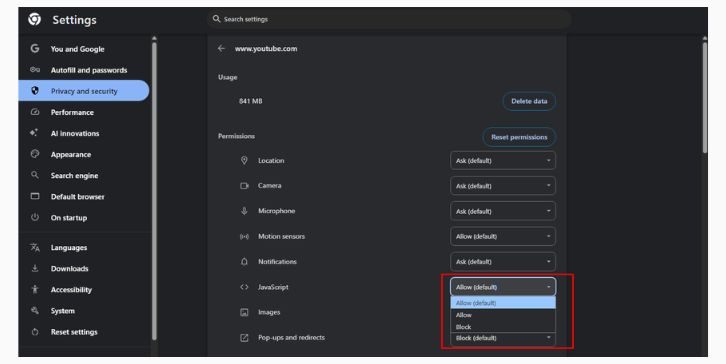This screenshot has height=364, width=726.
Task: Open the Notifications permission dropdown
Action: [503, 262]
